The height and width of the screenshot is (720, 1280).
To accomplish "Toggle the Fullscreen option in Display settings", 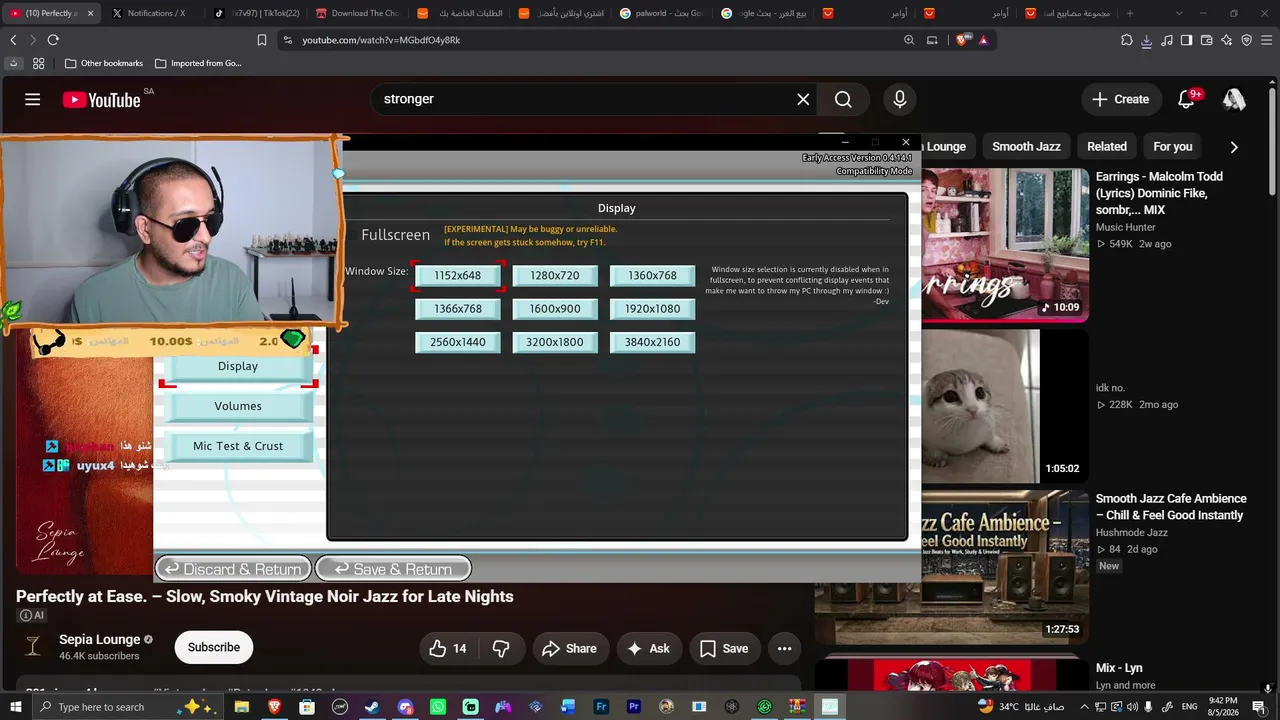I will pos(396,235).
